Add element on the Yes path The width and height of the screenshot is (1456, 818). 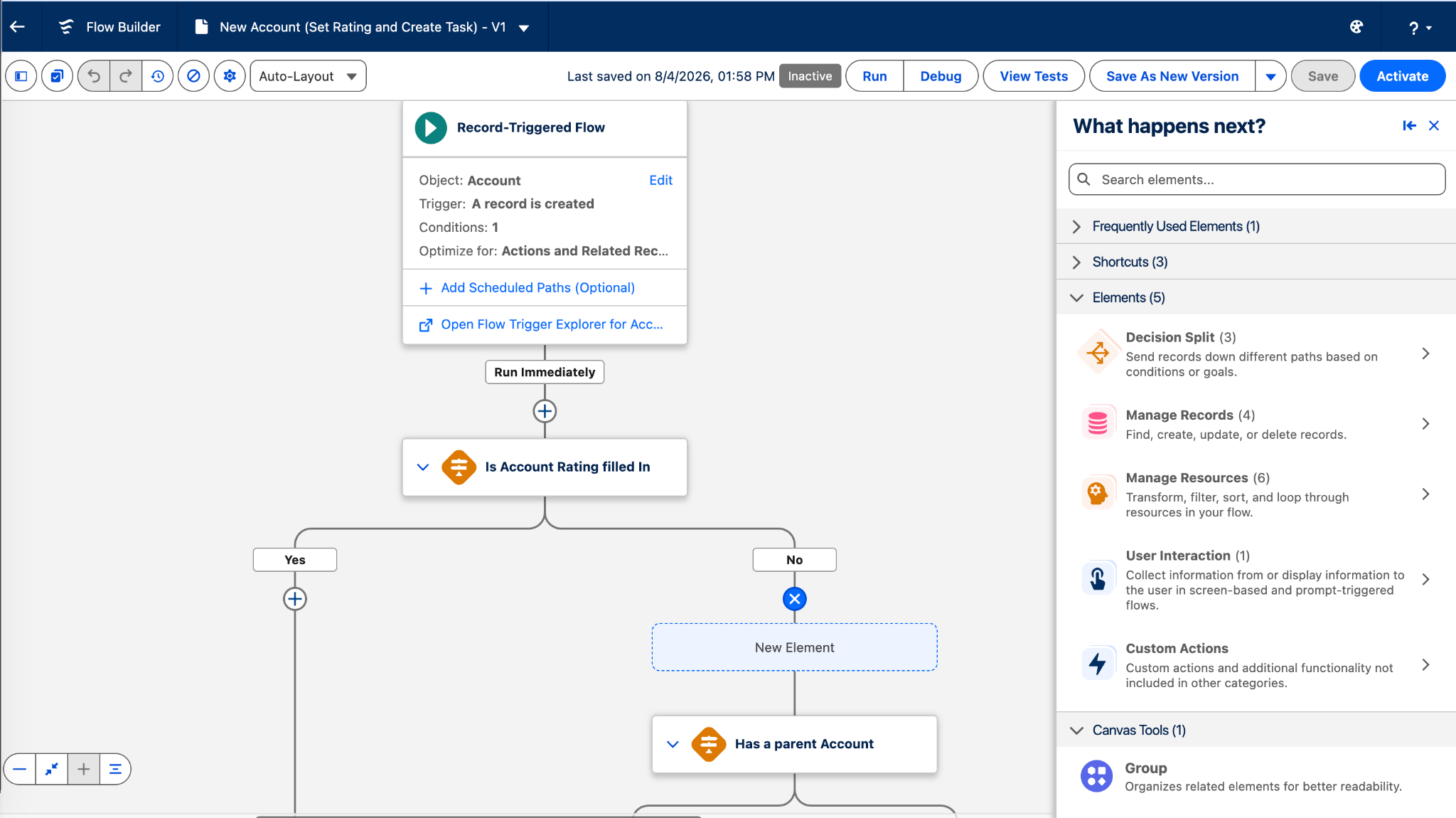tap(295, 599)
